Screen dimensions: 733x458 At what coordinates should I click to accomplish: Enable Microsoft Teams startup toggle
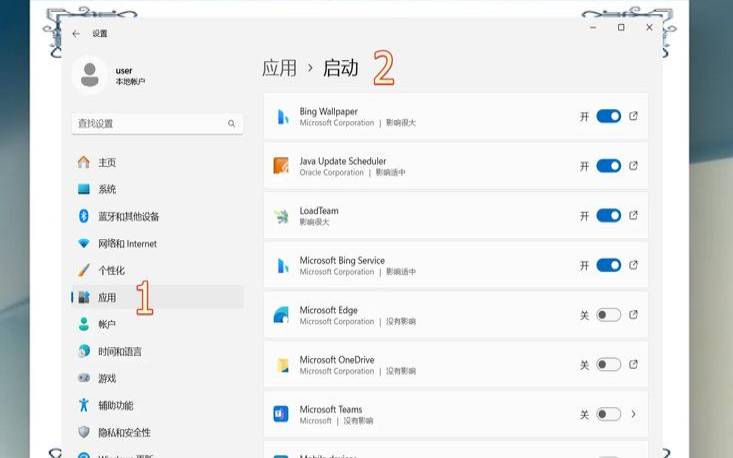(609, 414)
